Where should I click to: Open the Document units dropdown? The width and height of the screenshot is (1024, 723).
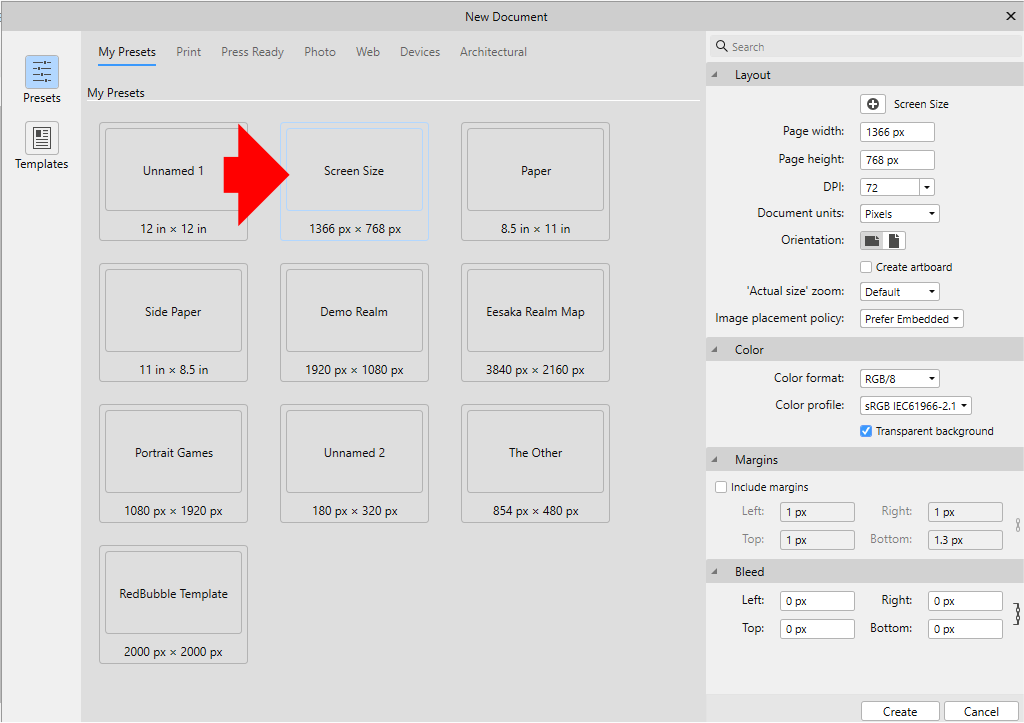pos(899,213)
